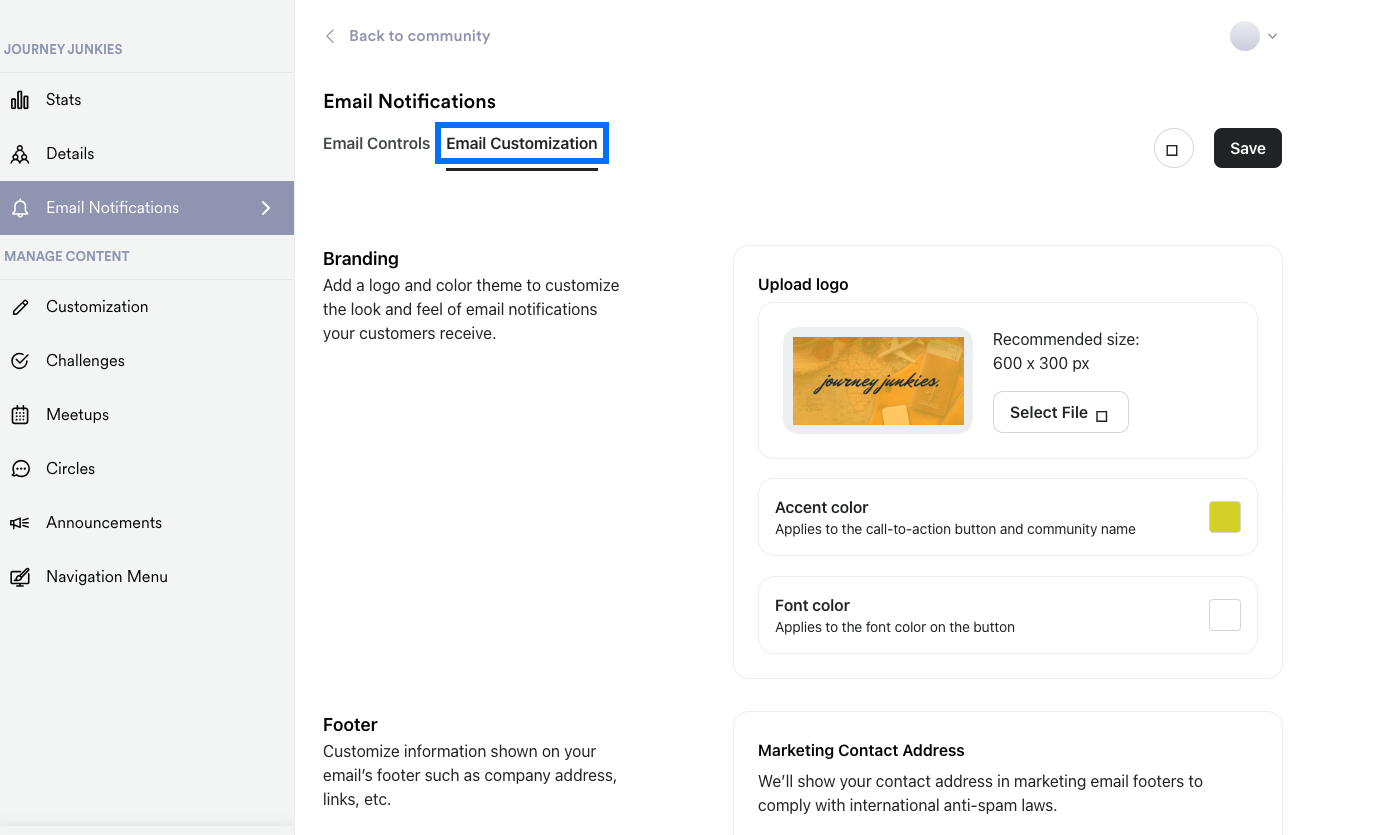Open the Accent color yellow swatch
This screenshot has height=835, width=1375.
point(1224,517)
